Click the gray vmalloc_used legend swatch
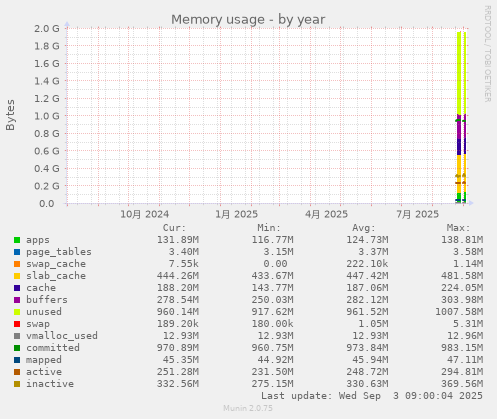The height and width of the screenshot is (419, 497). (x=17, y=336)
